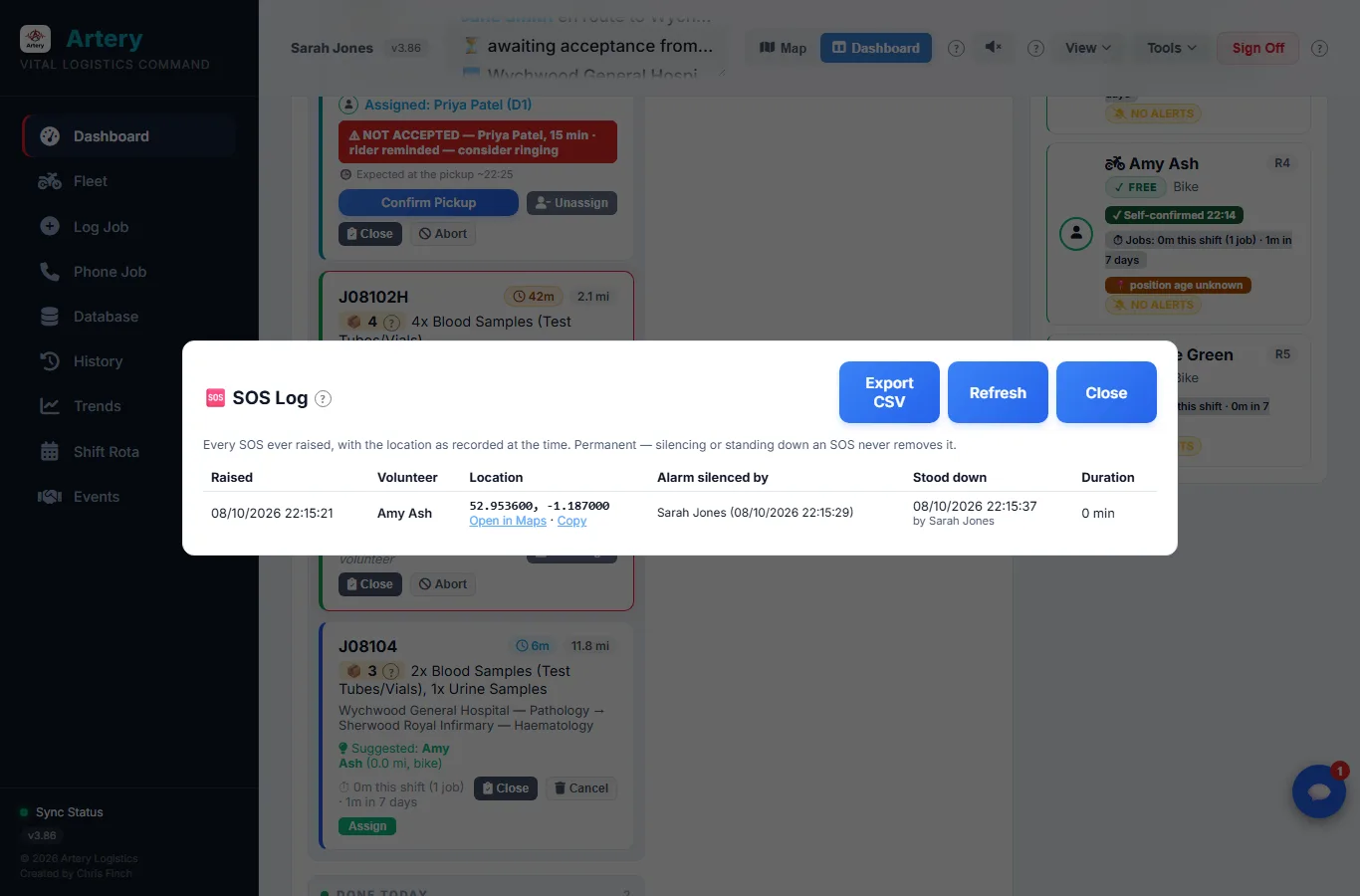Cancel job J08104

580,788
